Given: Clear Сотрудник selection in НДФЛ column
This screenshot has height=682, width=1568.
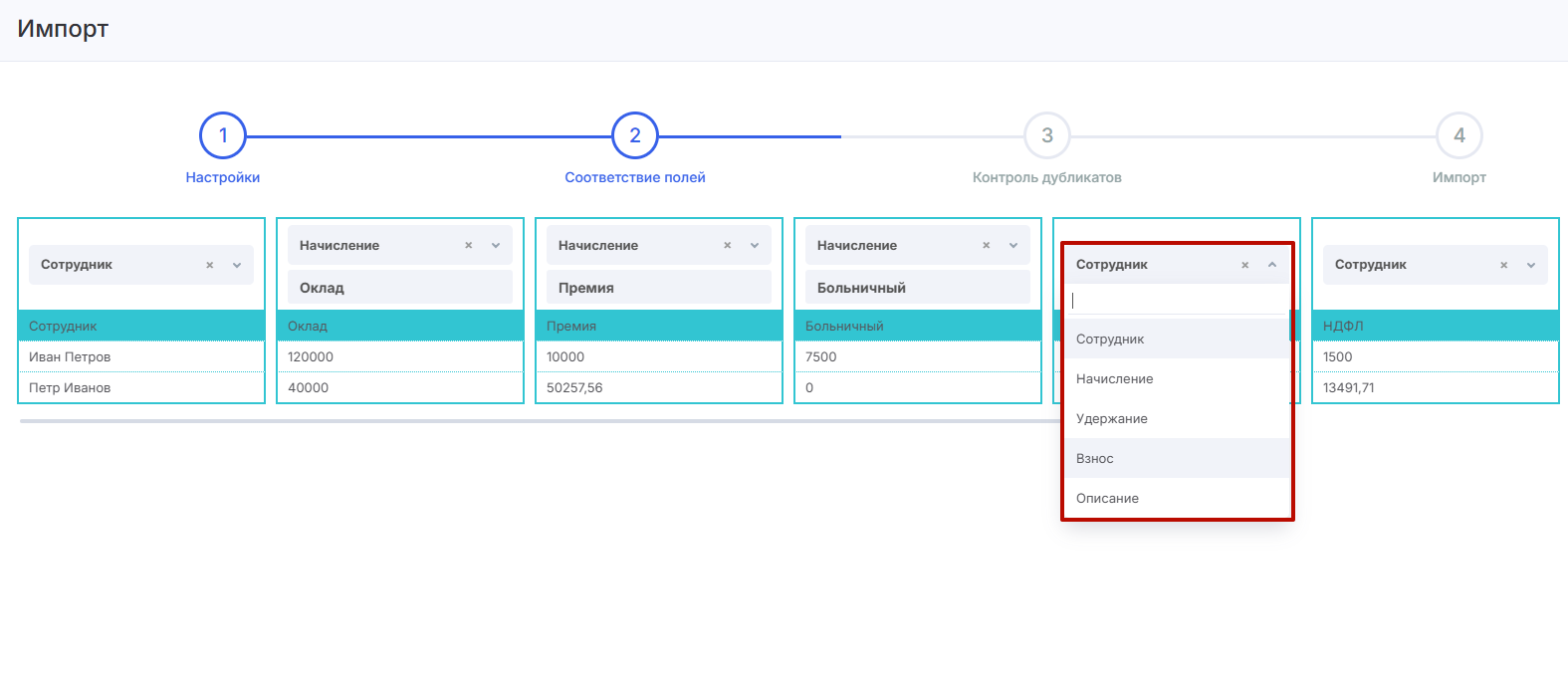Looking at the screenshot, I should [x=1504, y=265].
